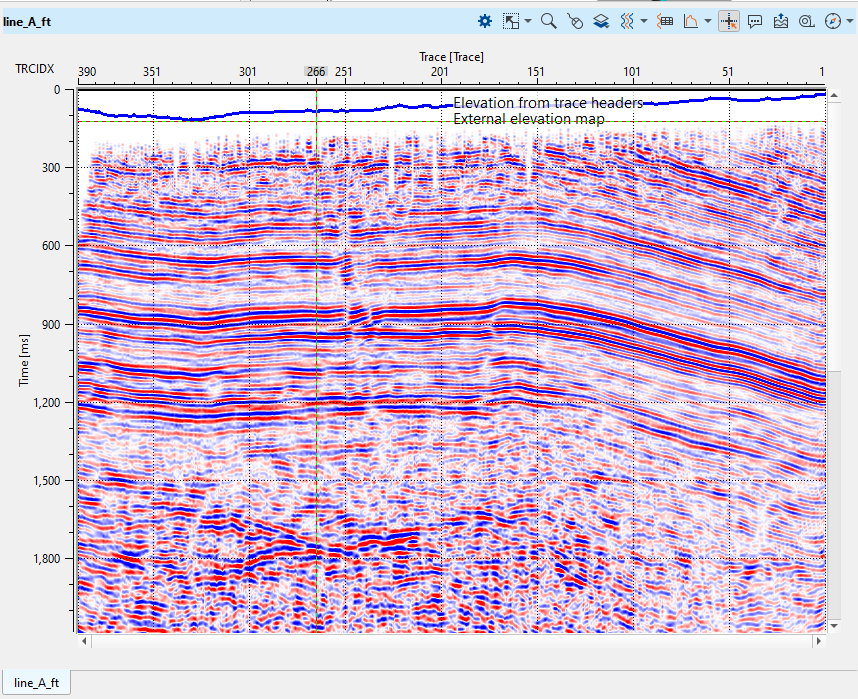Expand the wiggle display dropdown arrow
The image size is (858, 699).
pos(644,21)
